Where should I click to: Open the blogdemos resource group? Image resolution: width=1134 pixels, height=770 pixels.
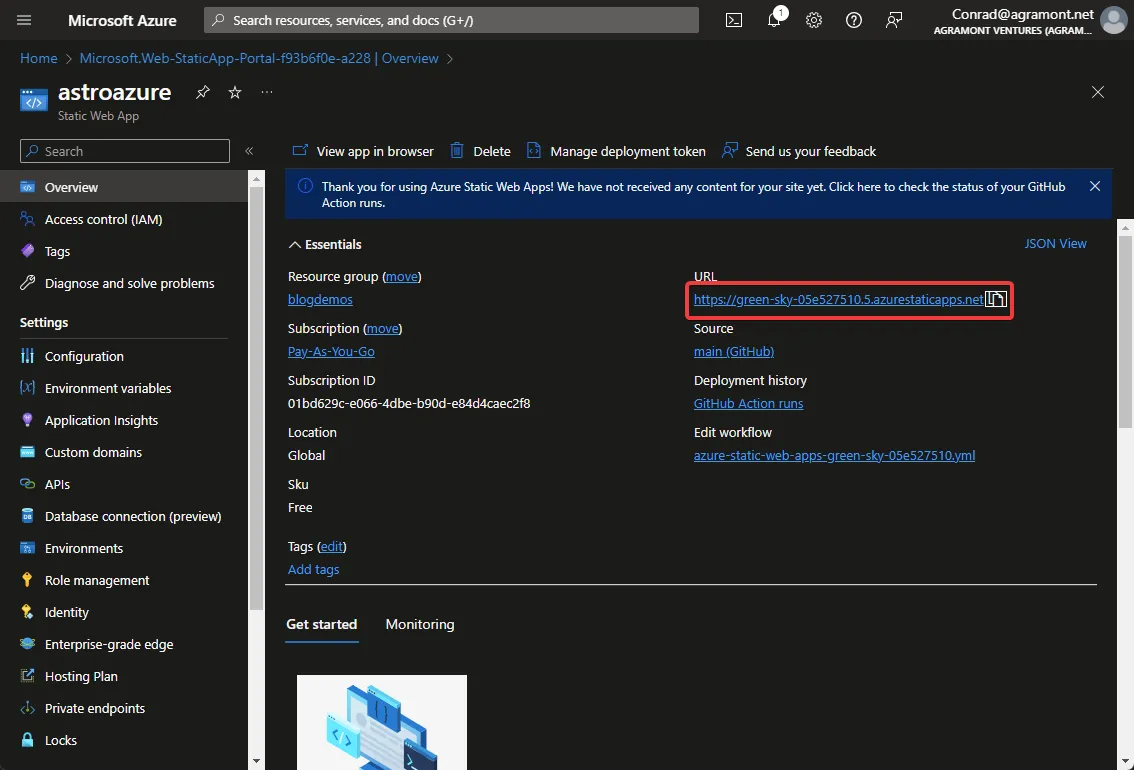[x=320, y=299]
